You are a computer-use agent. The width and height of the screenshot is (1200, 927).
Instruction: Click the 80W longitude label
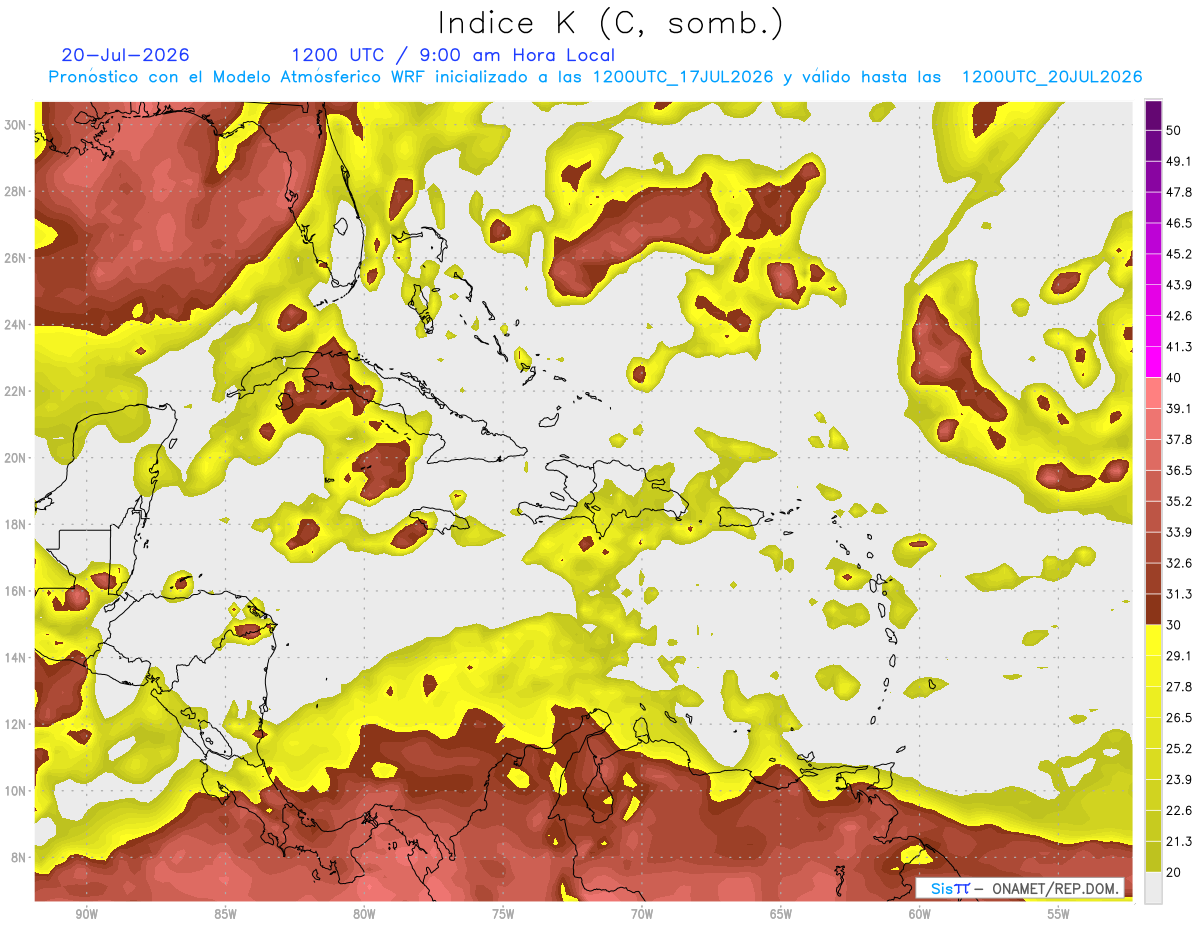[364, 914]
